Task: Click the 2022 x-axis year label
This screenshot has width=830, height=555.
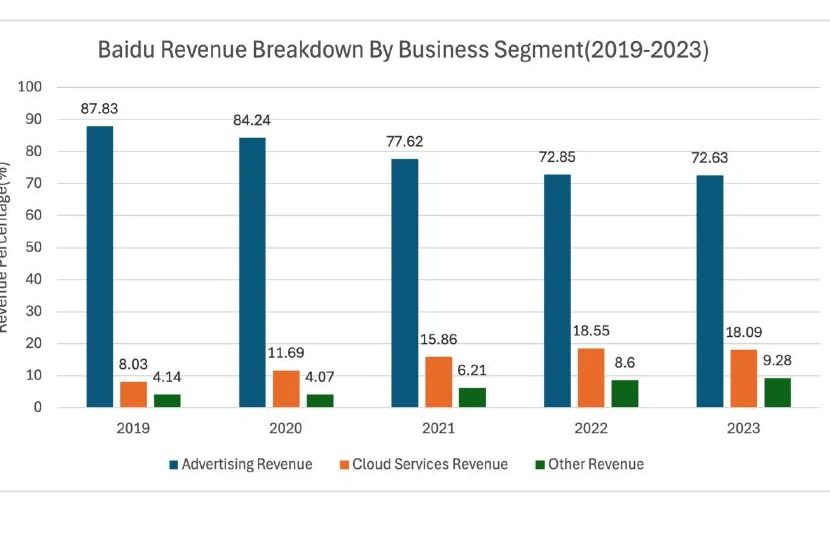Action: [591, 428]
